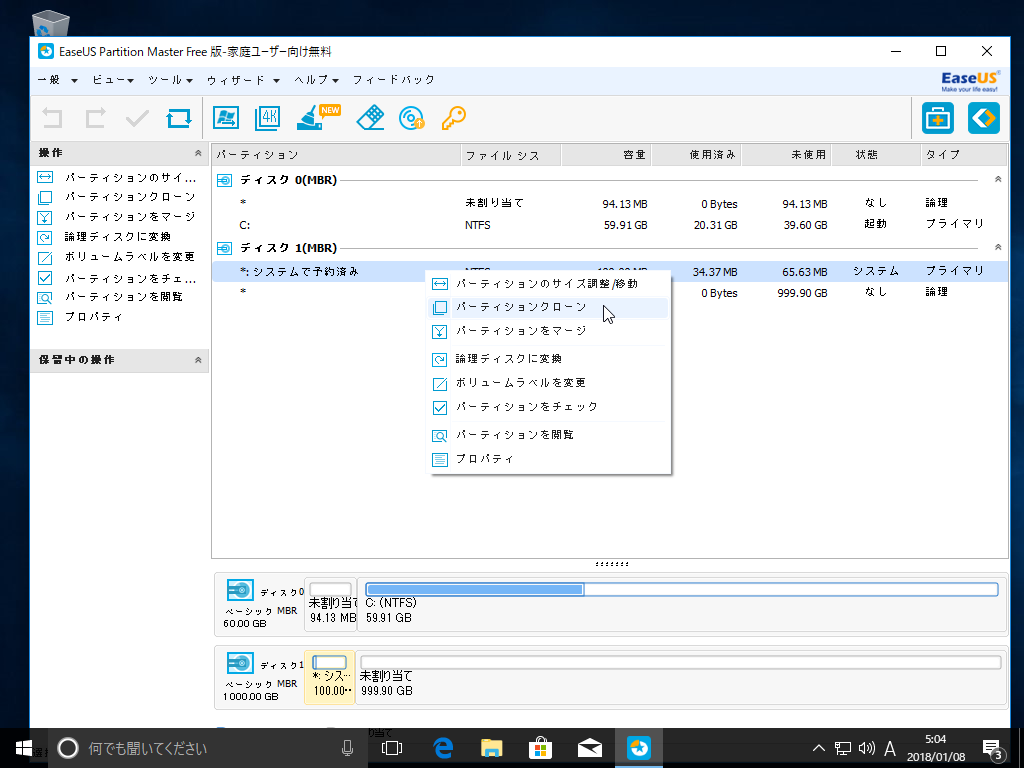This screenshot has height=768, width=1024.
Task: Open Task View on the taskbar
Action: coord(392,748)
